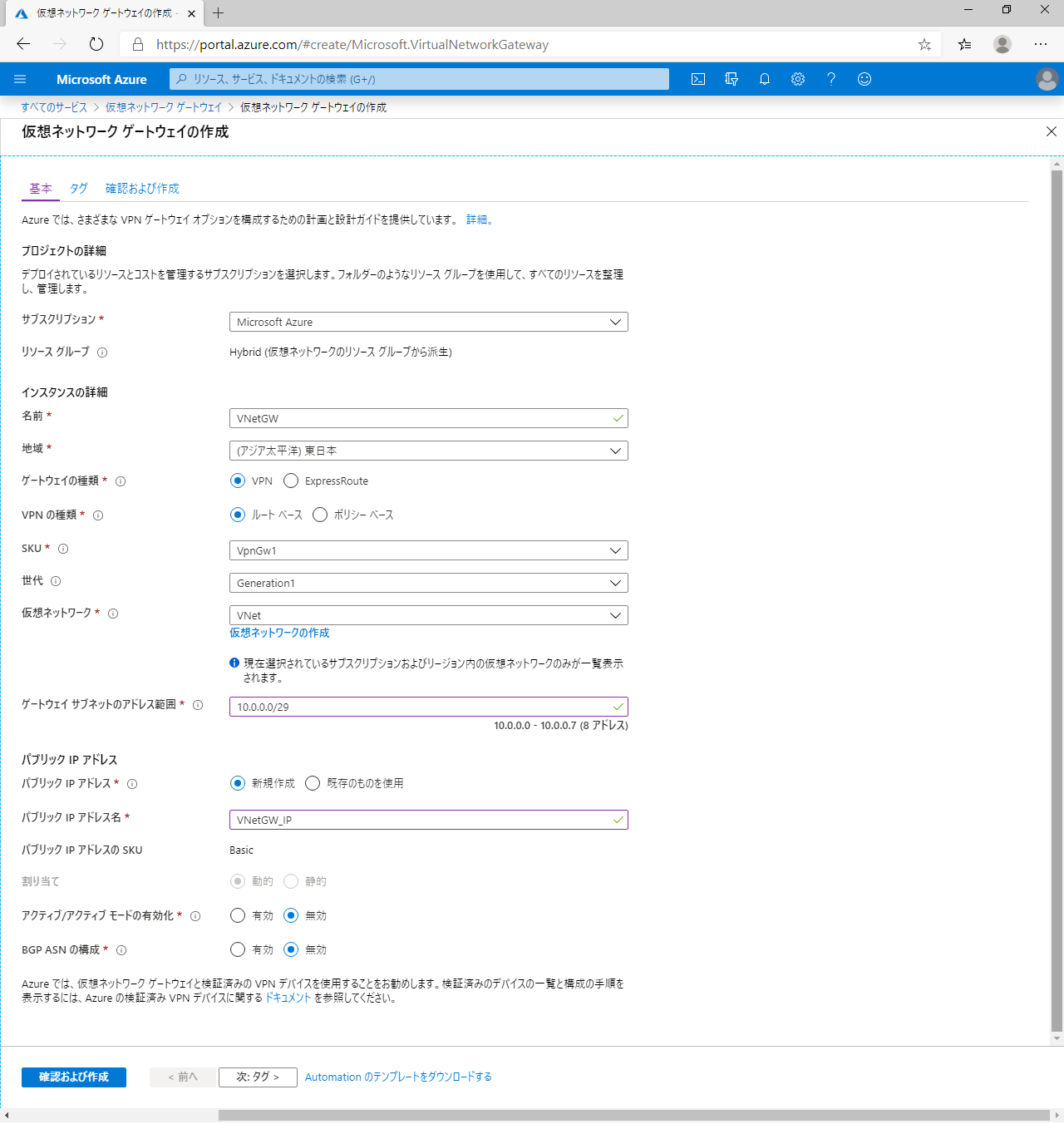Viewport: 1064px width, 1124px height.
Task: Click the browser back arrow
Action: [x=23, y=44]
